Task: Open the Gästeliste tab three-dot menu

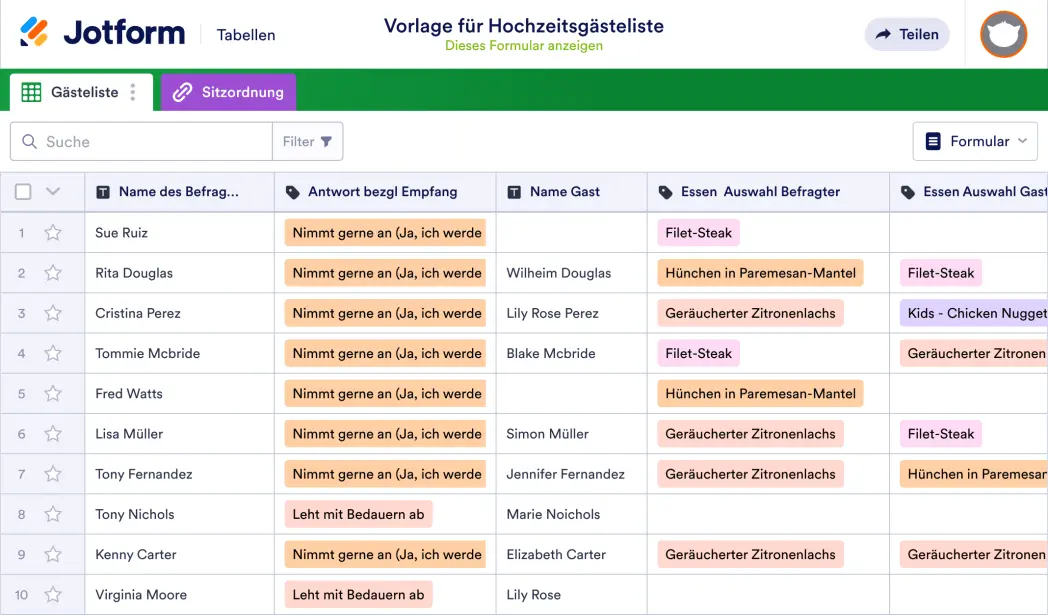Action: pyautogui.click(x=134, y=91)
